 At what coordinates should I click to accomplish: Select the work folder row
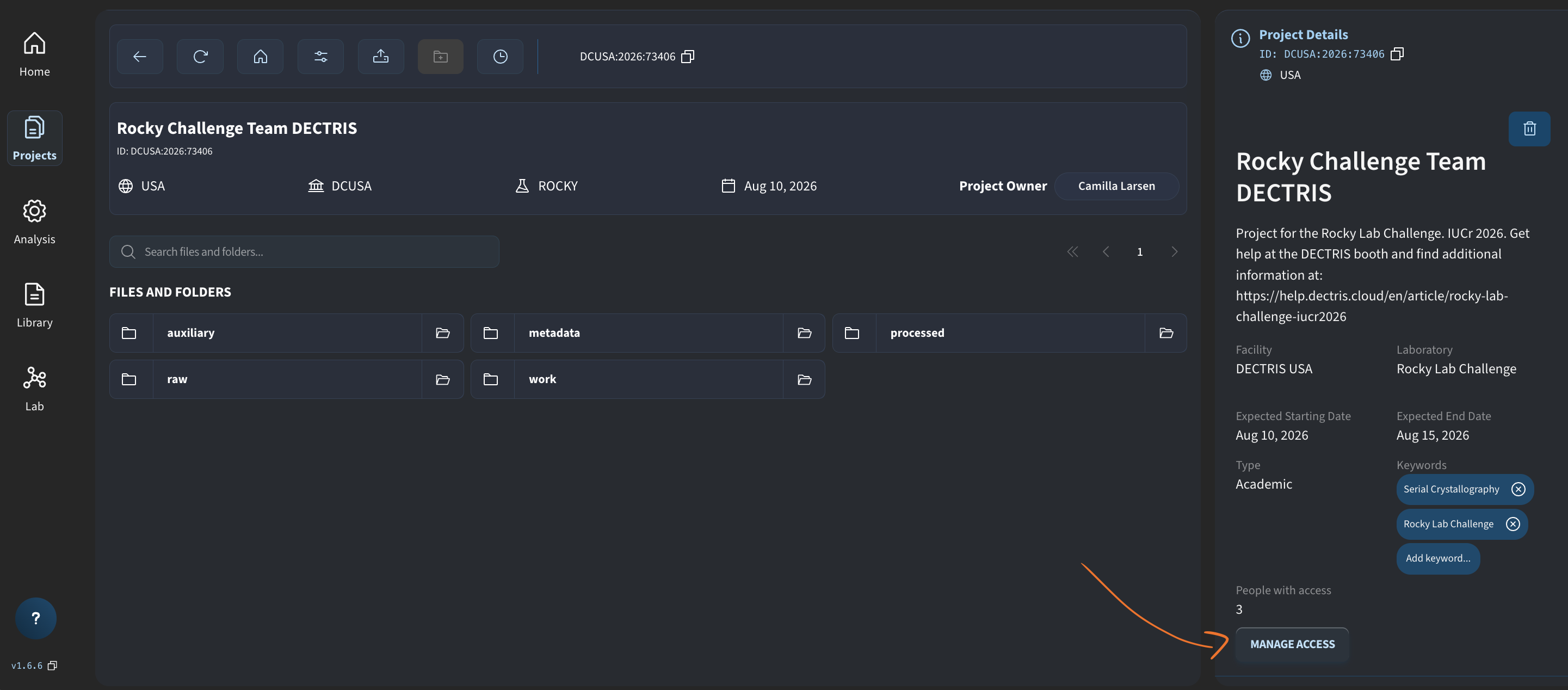(x=647, y=379)
